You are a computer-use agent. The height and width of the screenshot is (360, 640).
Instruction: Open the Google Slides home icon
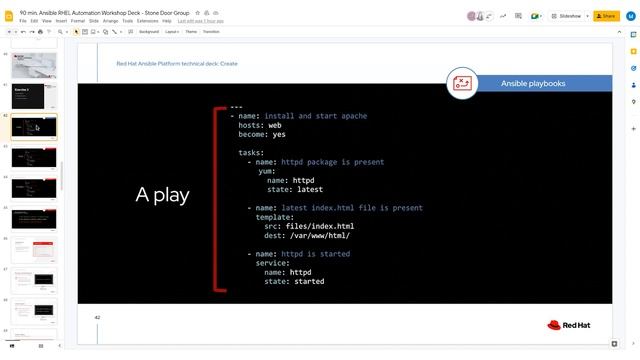tap(9, 16)
